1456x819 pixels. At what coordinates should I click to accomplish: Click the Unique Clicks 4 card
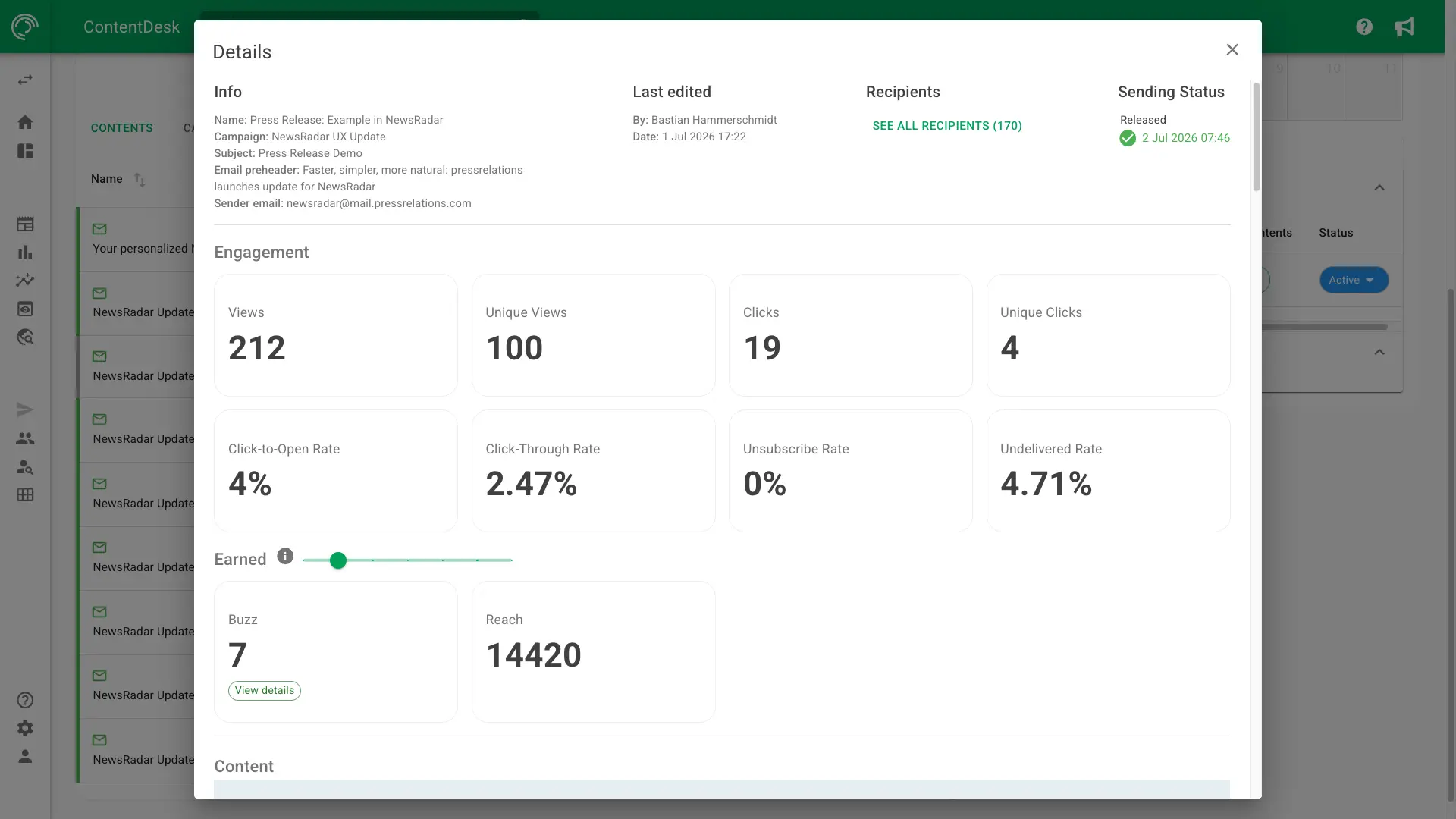coord(1108,335)
